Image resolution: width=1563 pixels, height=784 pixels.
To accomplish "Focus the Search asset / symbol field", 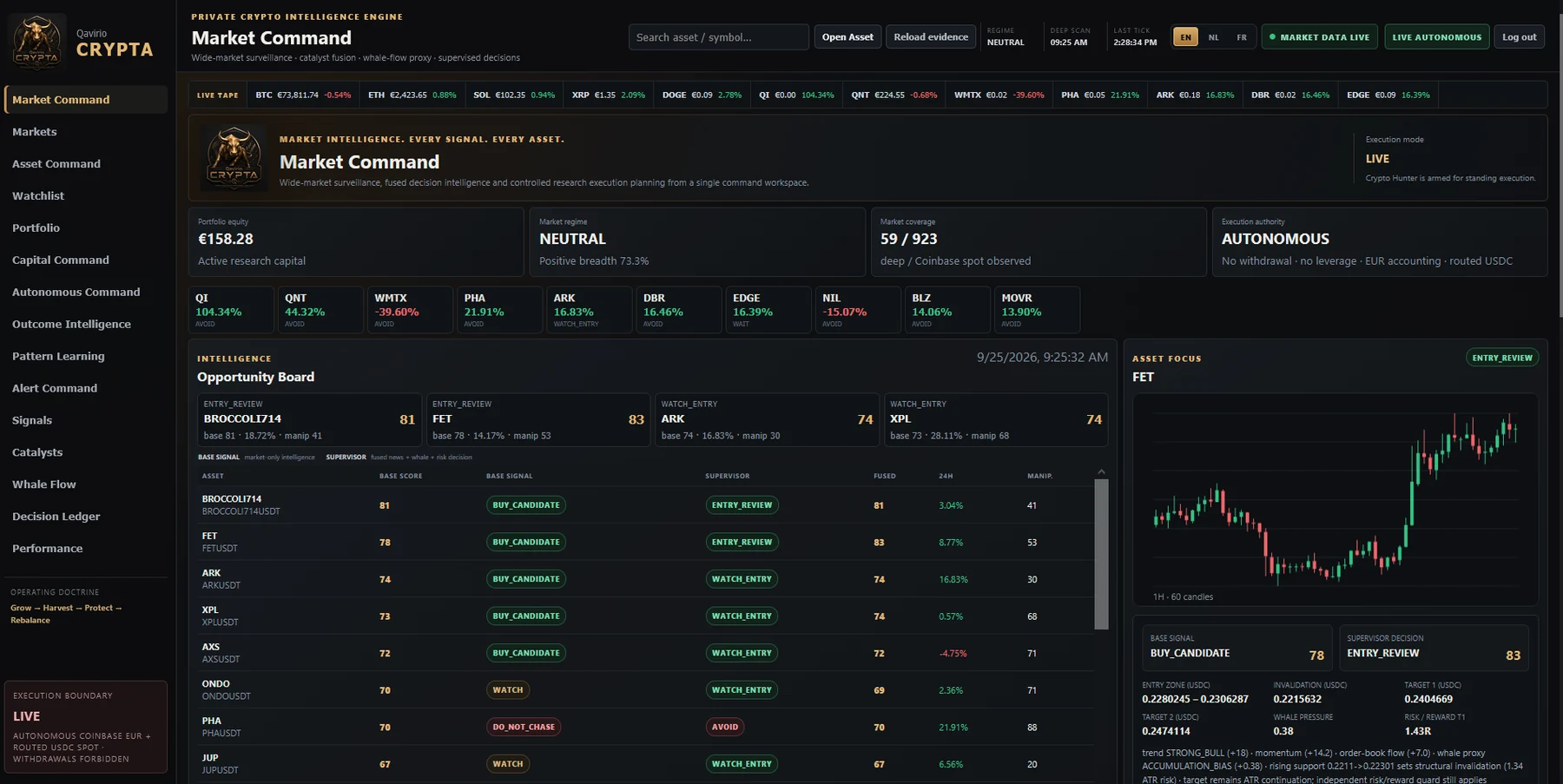I will point(718,37).
